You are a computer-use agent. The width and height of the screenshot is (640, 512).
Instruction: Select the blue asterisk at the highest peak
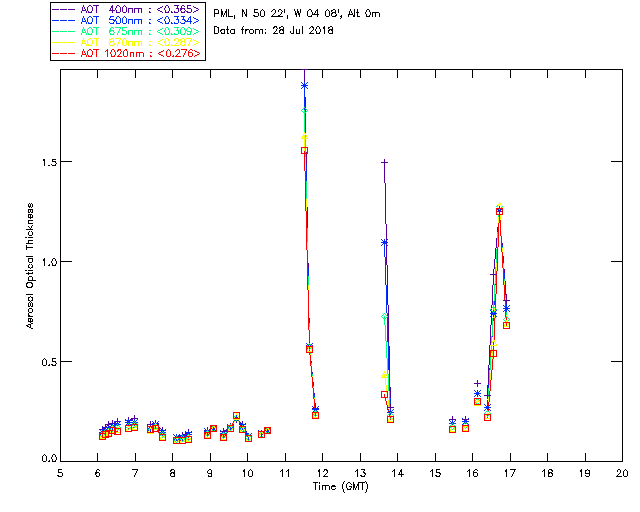(304, 86)
